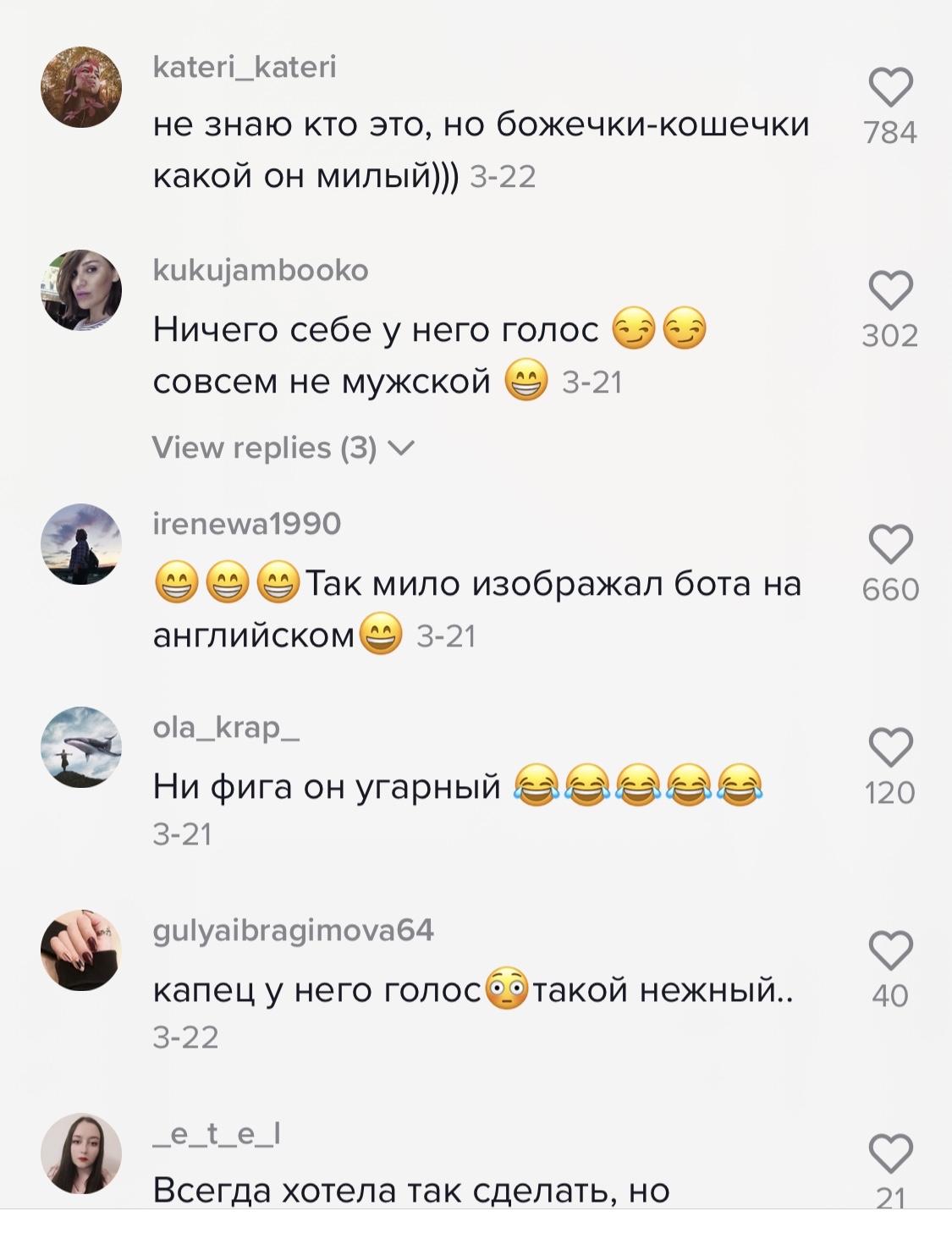
Task: Tap the gulyaibragimova64 username
Action: pyautogui.click(x=293, y=931)
